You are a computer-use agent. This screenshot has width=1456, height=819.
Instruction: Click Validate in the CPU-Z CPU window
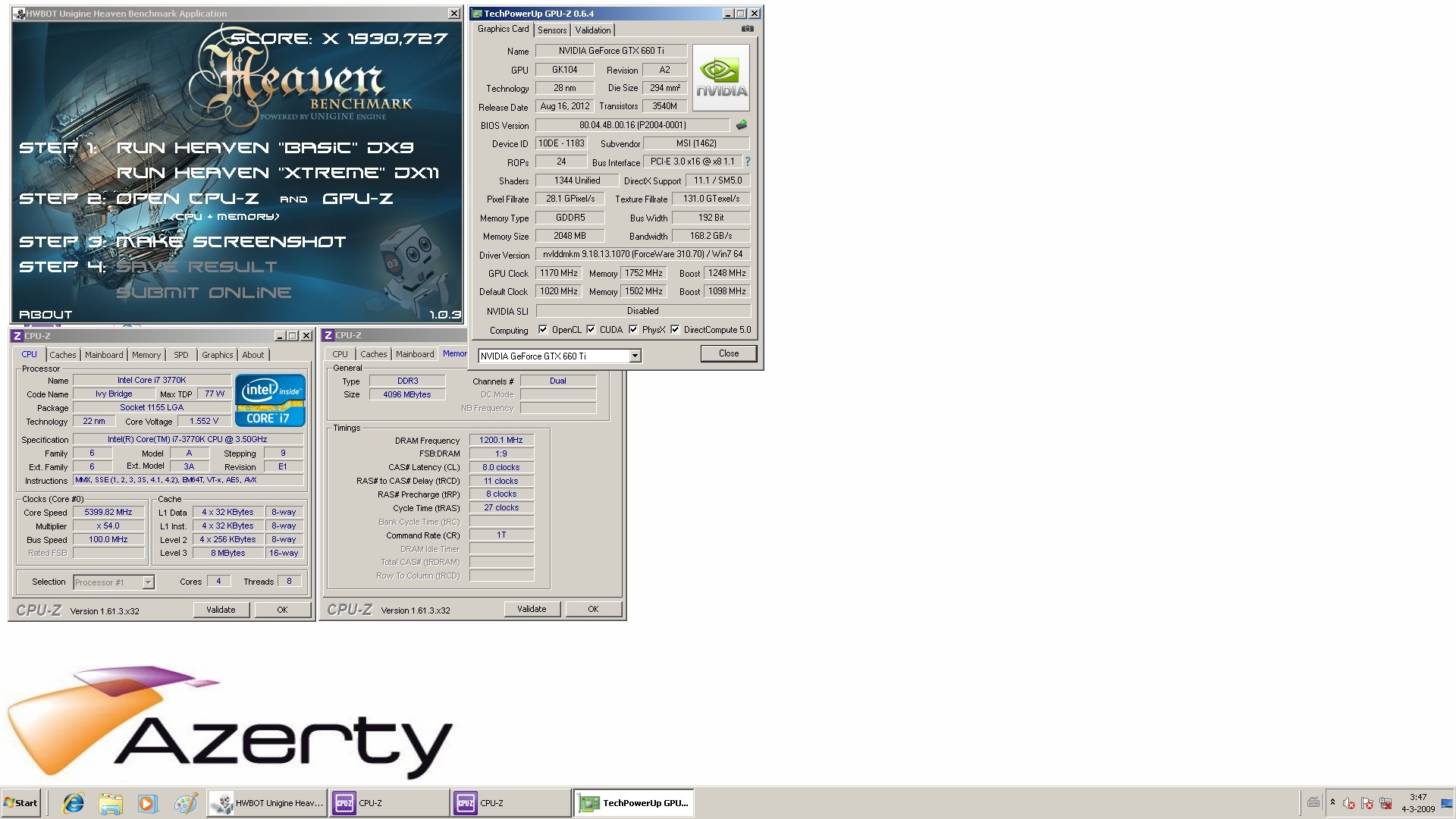[x=221, y=610]
